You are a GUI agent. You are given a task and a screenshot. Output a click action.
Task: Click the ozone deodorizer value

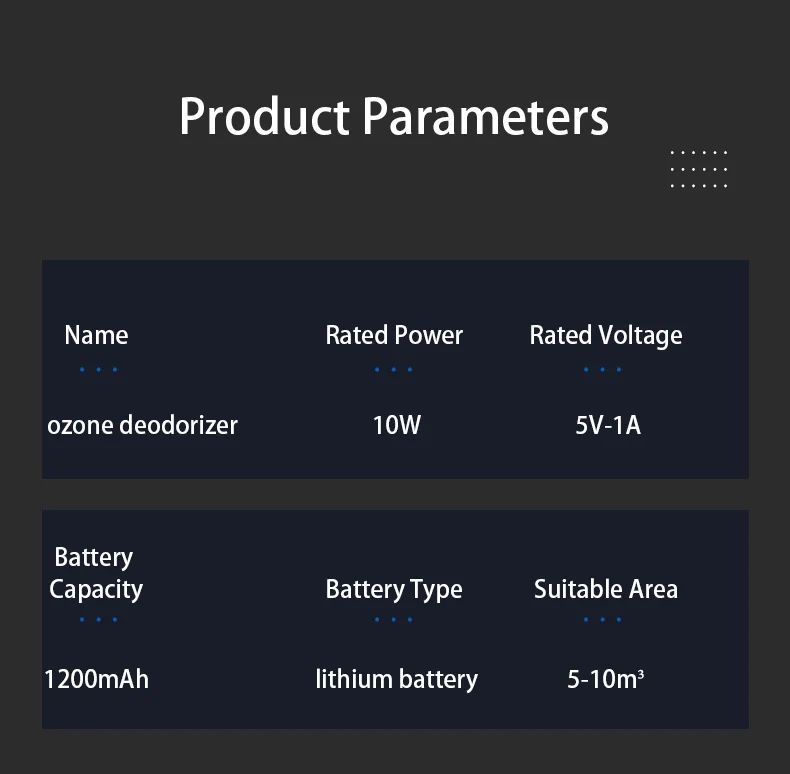pos(142,425)
